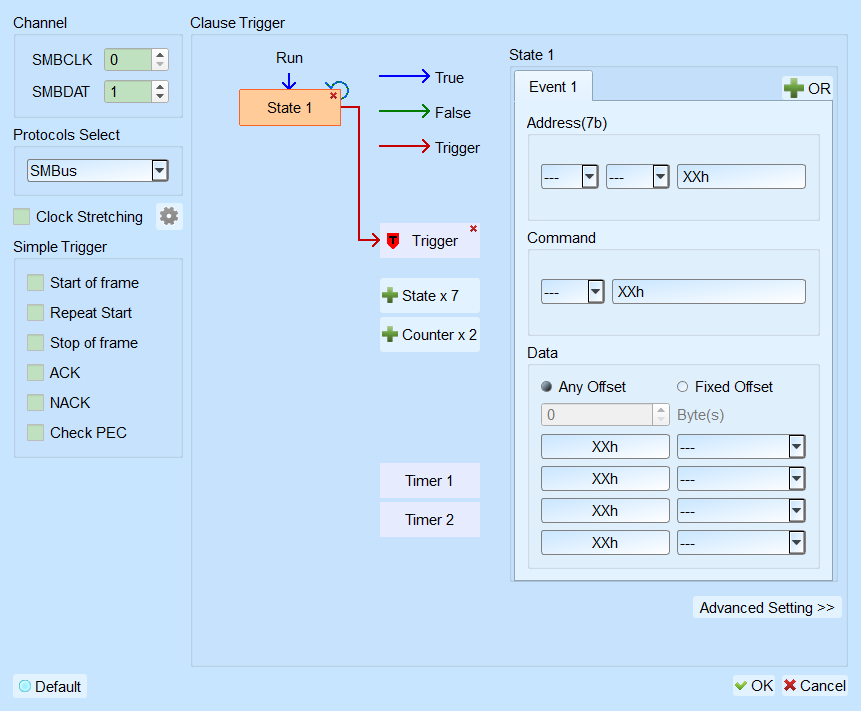The height and width of the screenshot is (711, 861).
Task: Add a new state with State x 7
Action: (x=429, y=295)
